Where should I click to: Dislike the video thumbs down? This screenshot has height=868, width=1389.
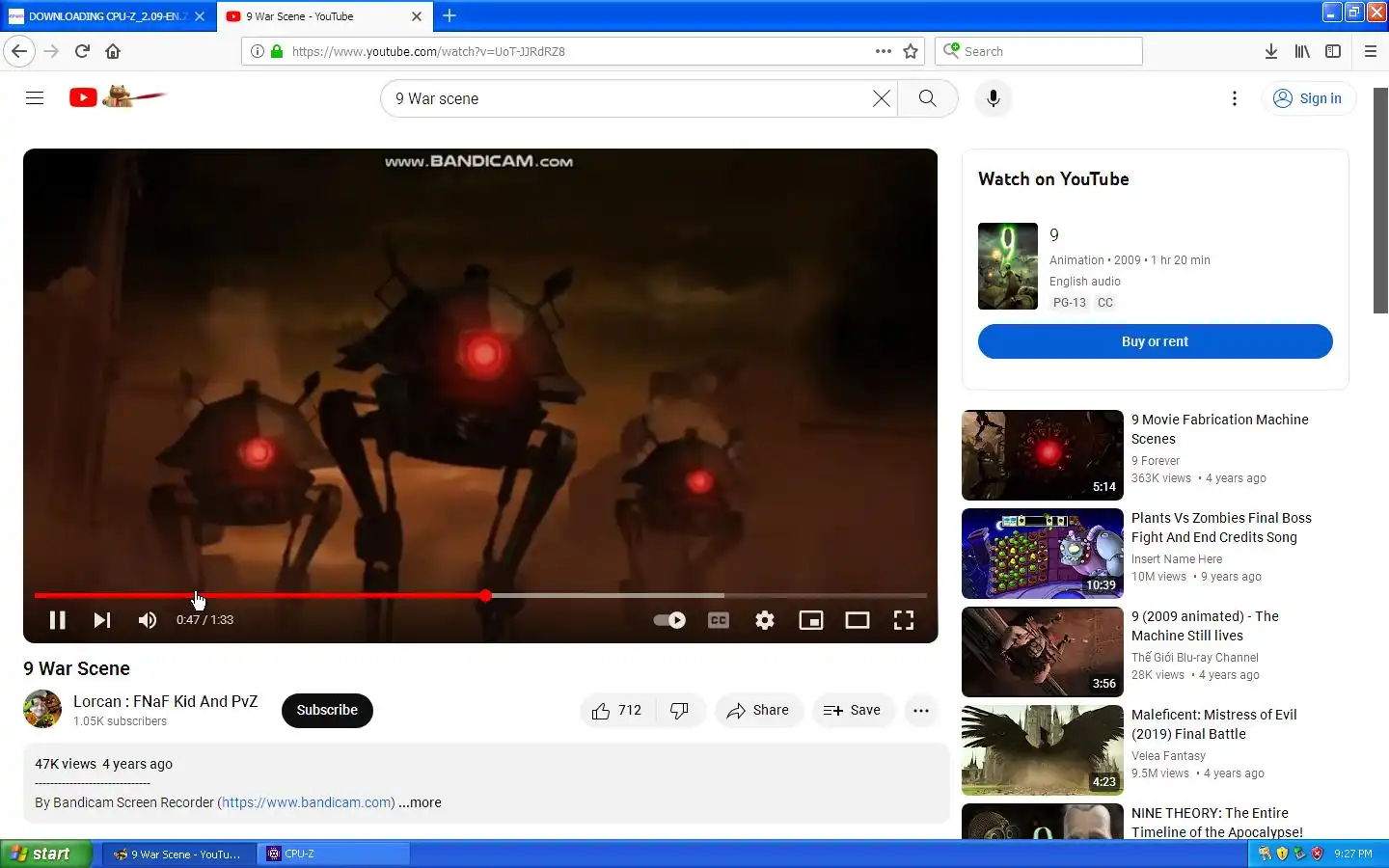680,711
